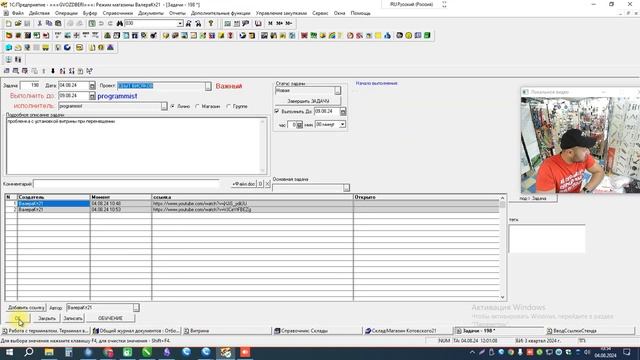This screenshot has width=640, height=360.
Task: Select the Группе radio button
Action: pos(229,106)
